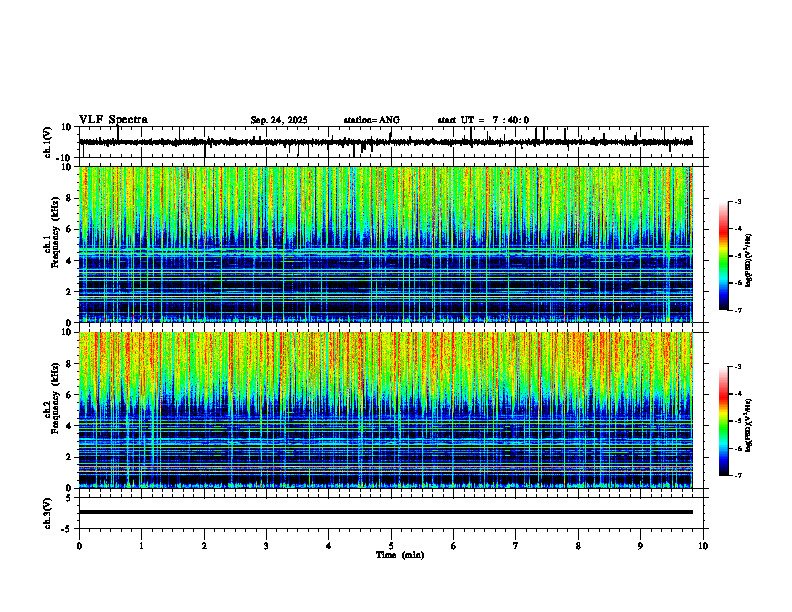Click the ch.1 voltage waveform trace panel

[x=393, y=142]
